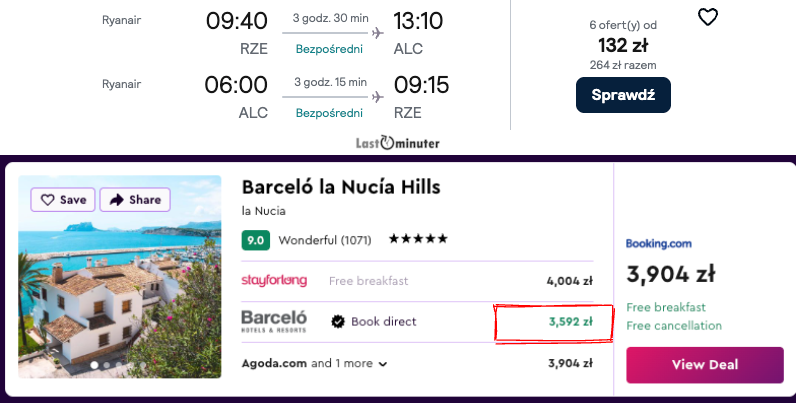Click the 09:40 RZE departure flight time

point(236,21)
